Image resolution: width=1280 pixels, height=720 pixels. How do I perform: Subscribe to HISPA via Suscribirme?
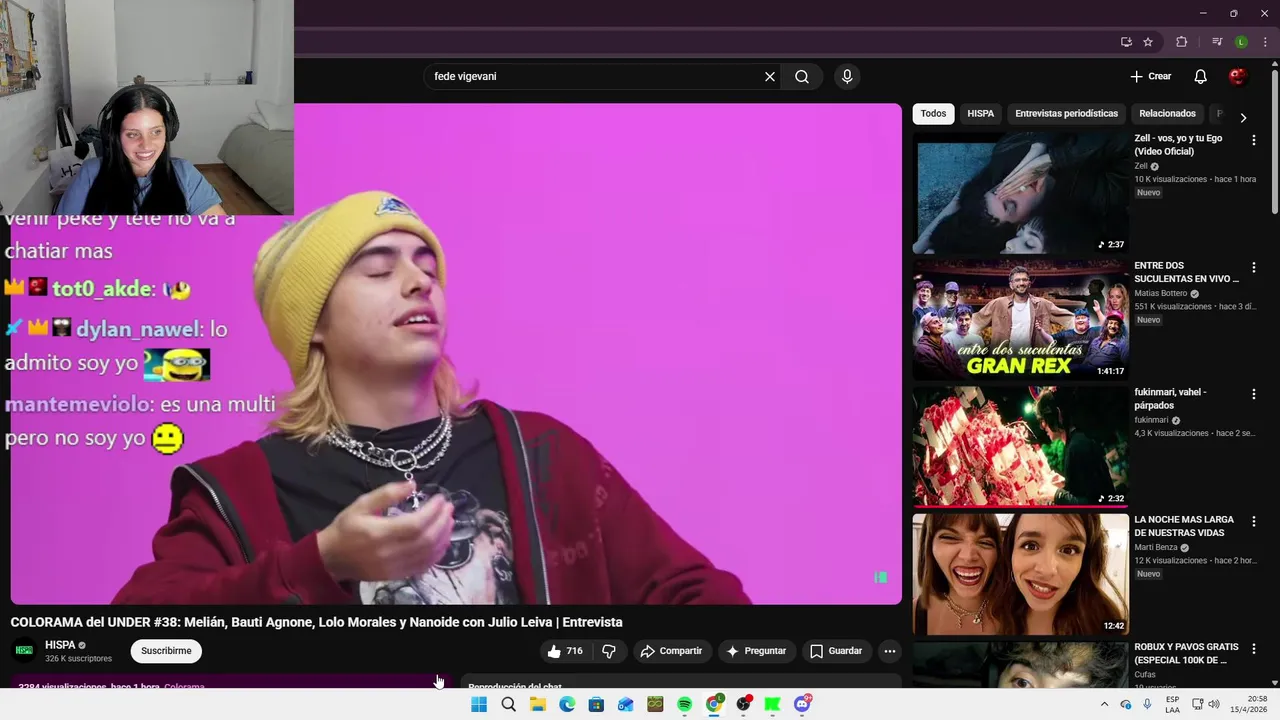click(166, 651)
